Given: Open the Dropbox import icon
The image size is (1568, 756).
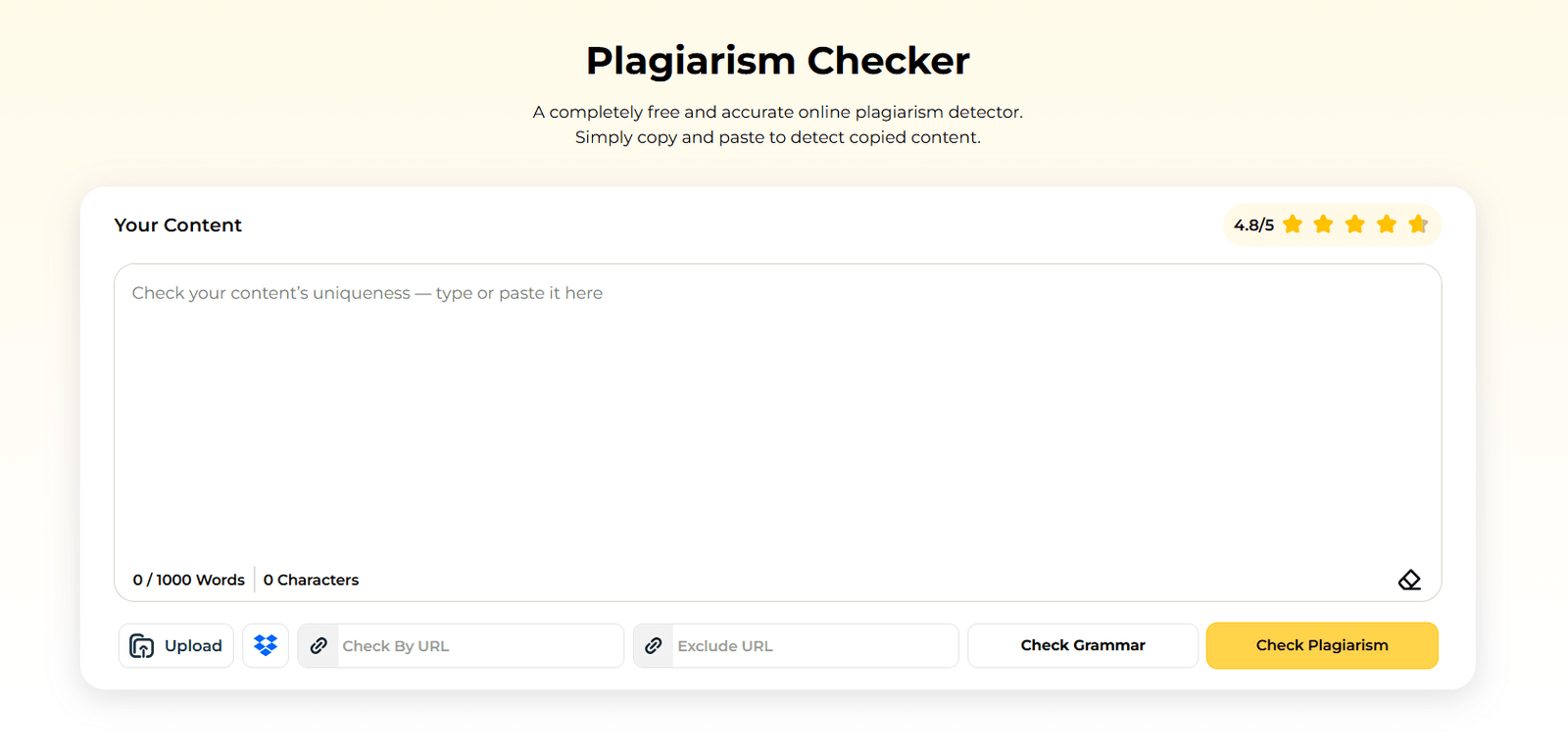Looking at the screenshot, I should (x=265, y=645).
